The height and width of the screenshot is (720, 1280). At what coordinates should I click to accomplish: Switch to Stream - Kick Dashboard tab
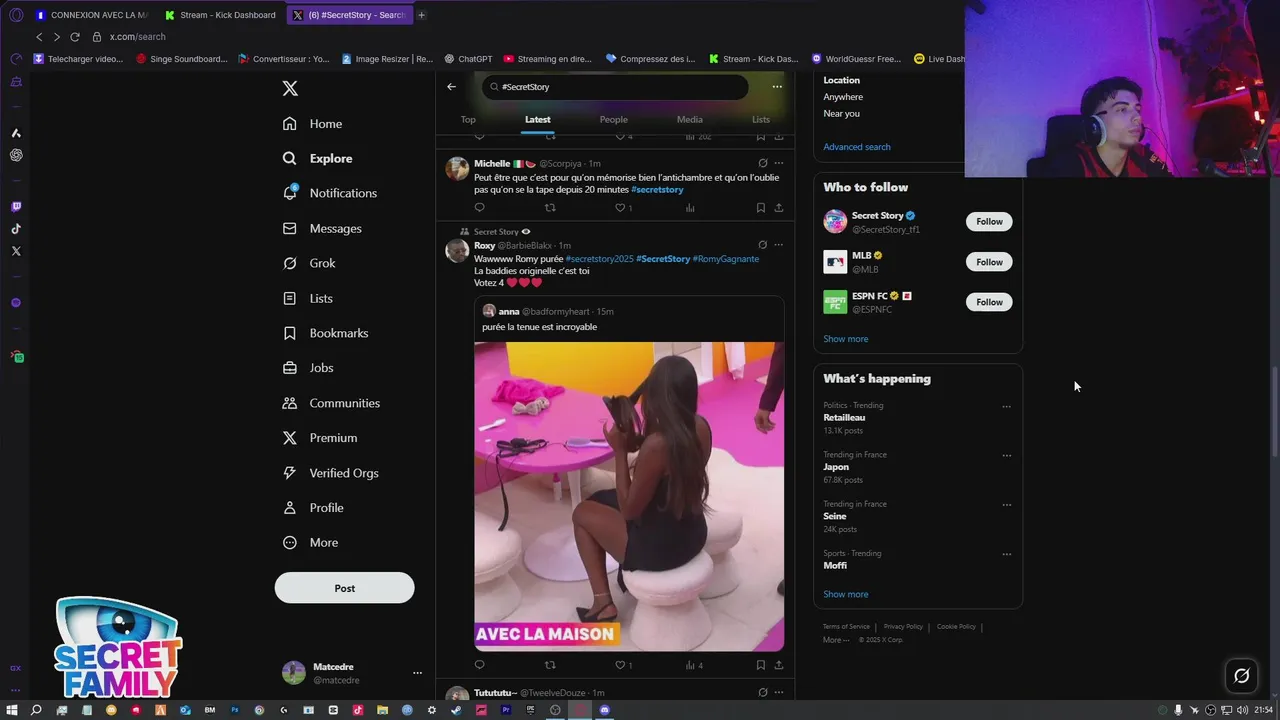[220, 15]
